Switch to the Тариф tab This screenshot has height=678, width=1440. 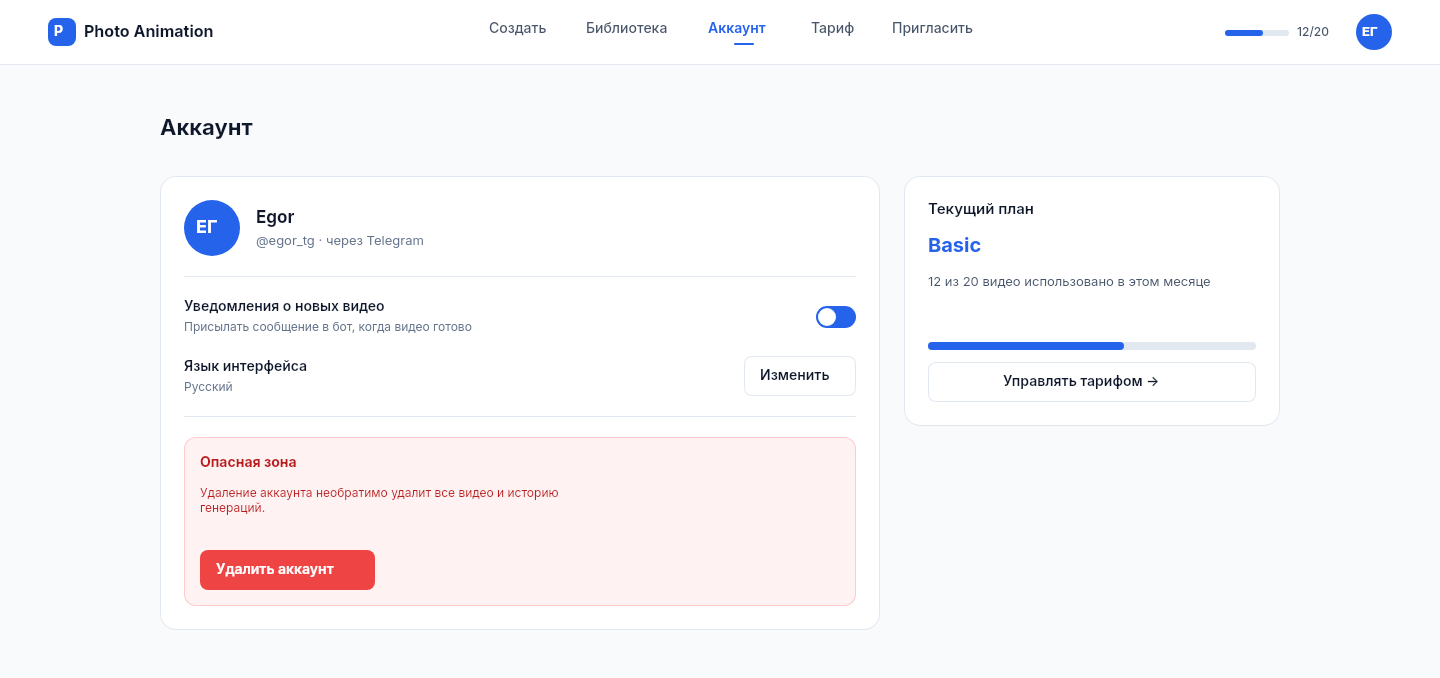832,28
